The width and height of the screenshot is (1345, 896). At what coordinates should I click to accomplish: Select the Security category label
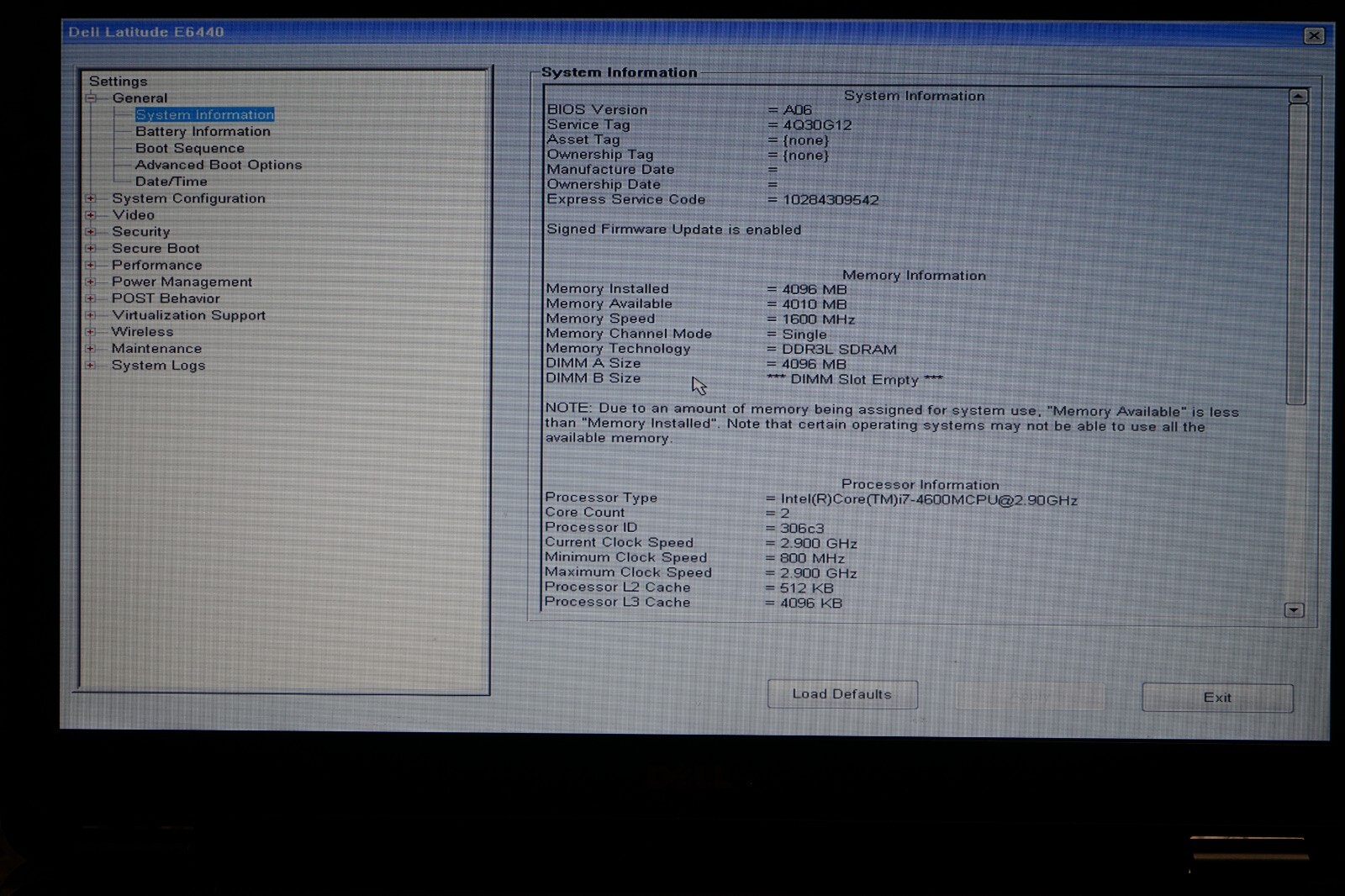(x=140, y=232)
